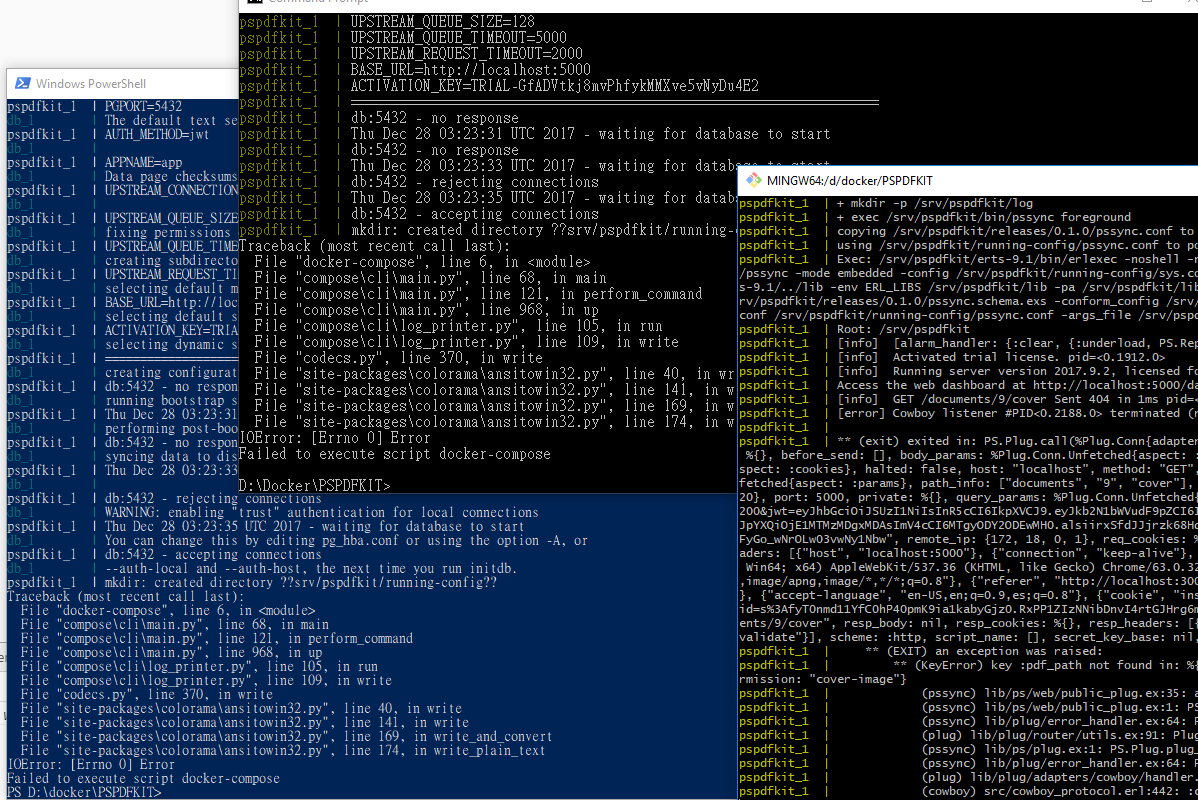Click 'AUTH_METHOD=jwt' in PowerShell
The image size is (1198, 800).
pyautogui.click(x=157, y=134)
